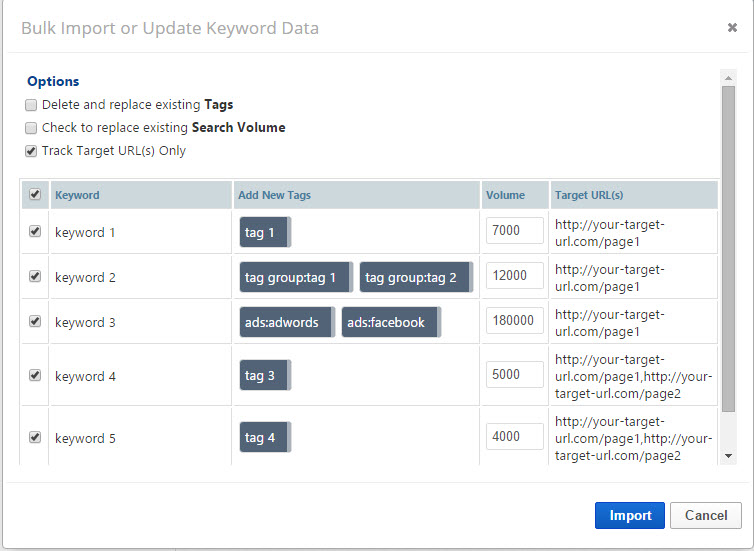Focus the volume field showing 180000
The width and height of the screenshot is (754, 551).
point(514,321)
